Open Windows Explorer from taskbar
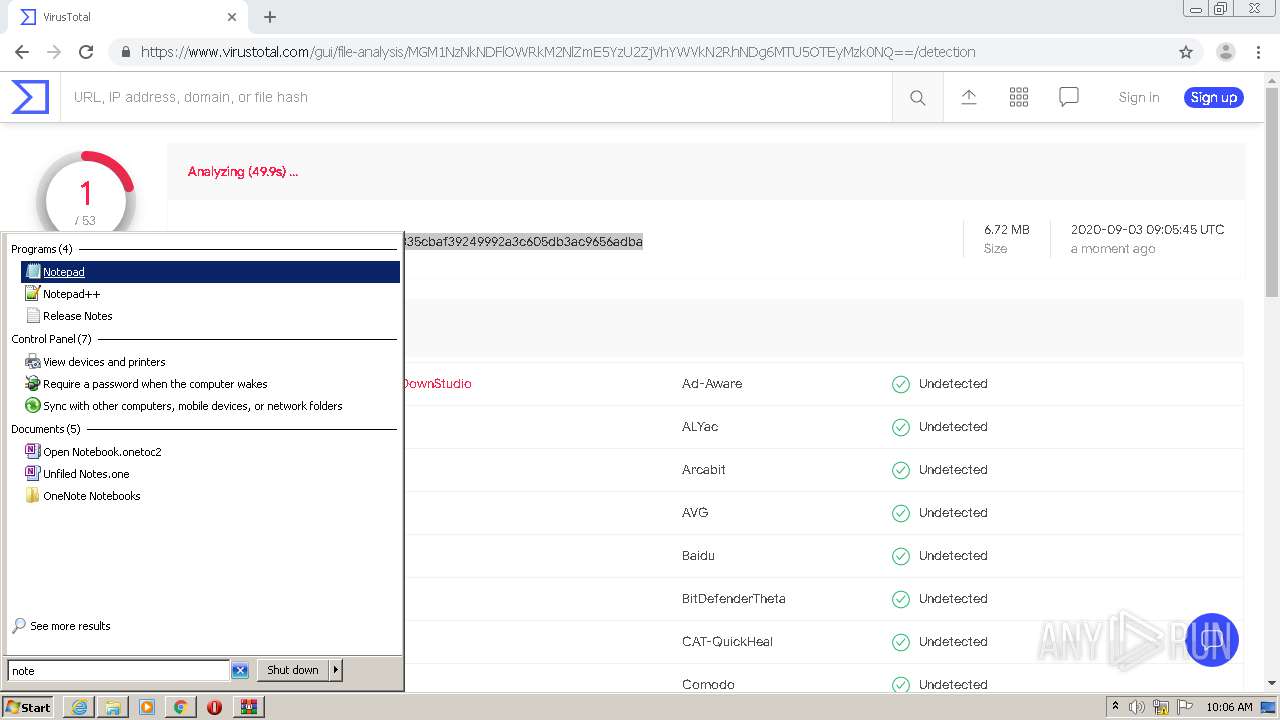The image size is (1280, 720). pyautogui.click(x=113, y=707)
